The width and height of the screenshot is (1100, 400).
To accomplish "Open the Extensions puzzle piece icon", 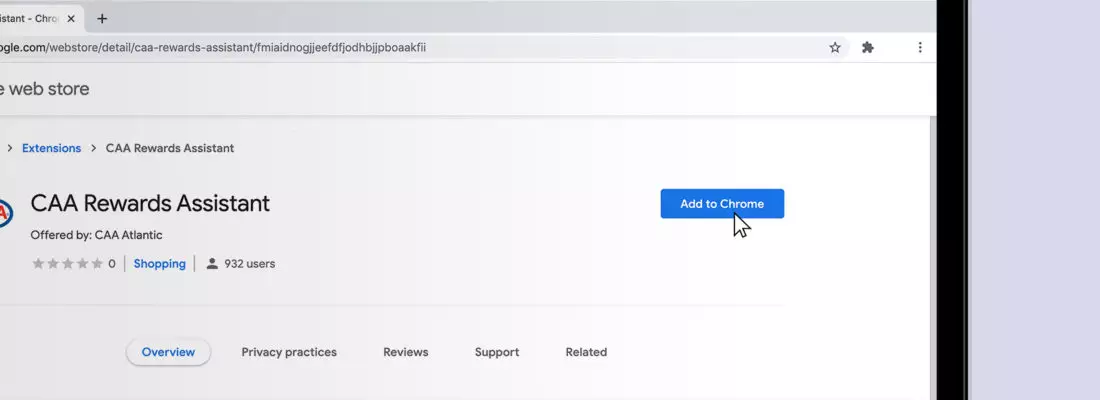I will click(868, 48).
